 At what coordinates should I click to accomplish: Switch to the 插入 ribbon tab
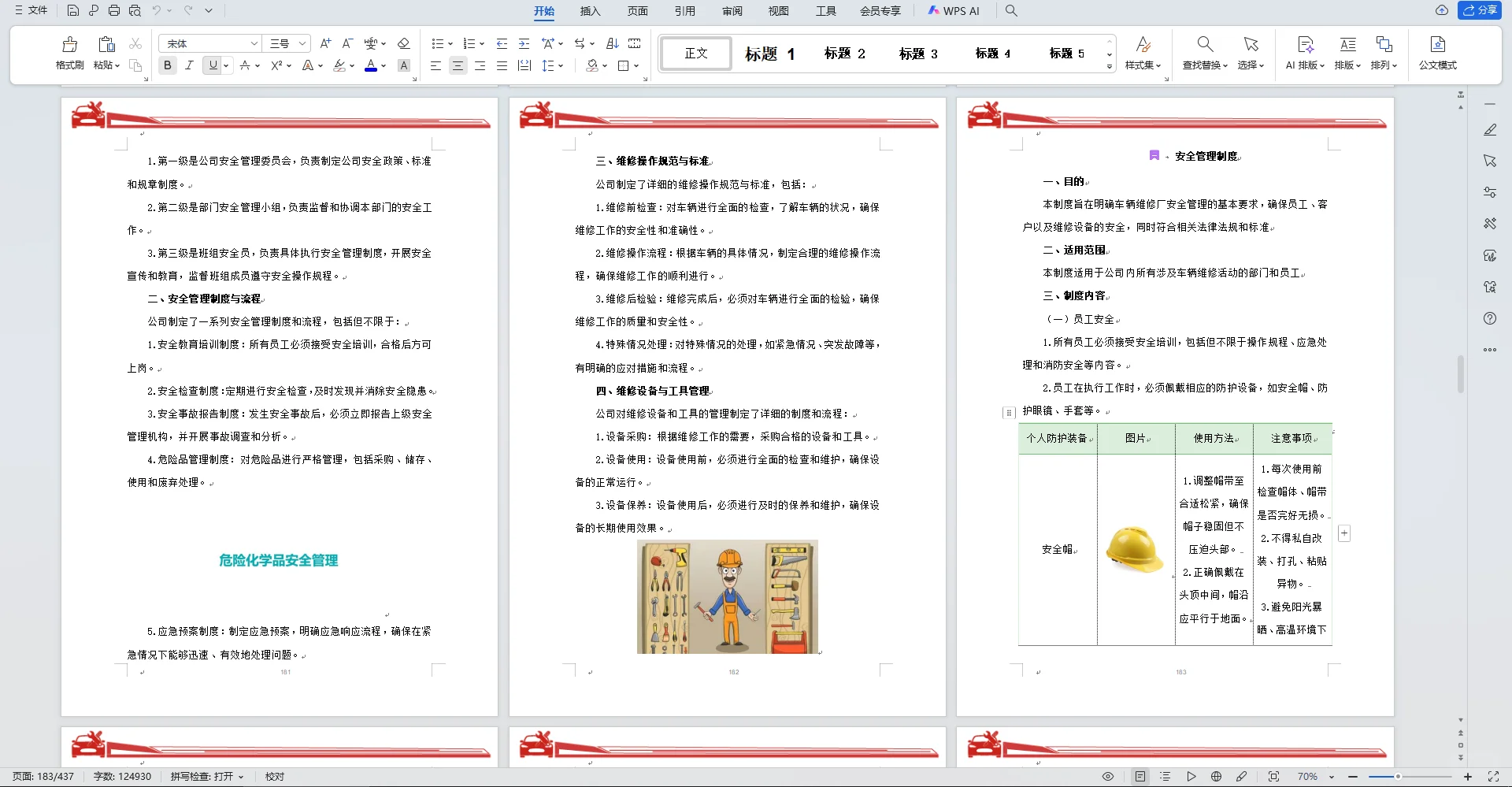pyautogui.click(x=590, y=11)
